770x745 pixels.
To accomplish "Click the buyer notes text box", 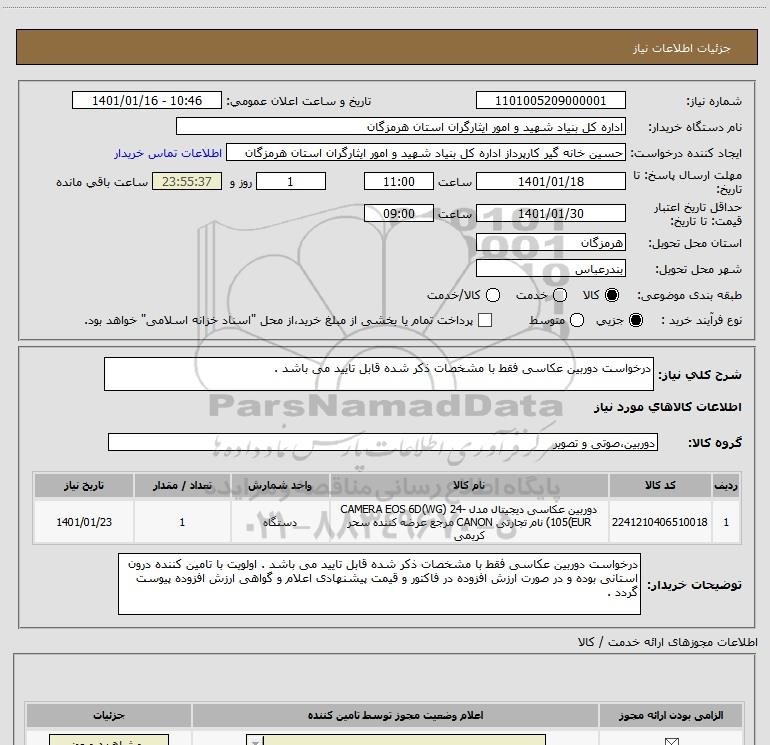I will 379,584.
